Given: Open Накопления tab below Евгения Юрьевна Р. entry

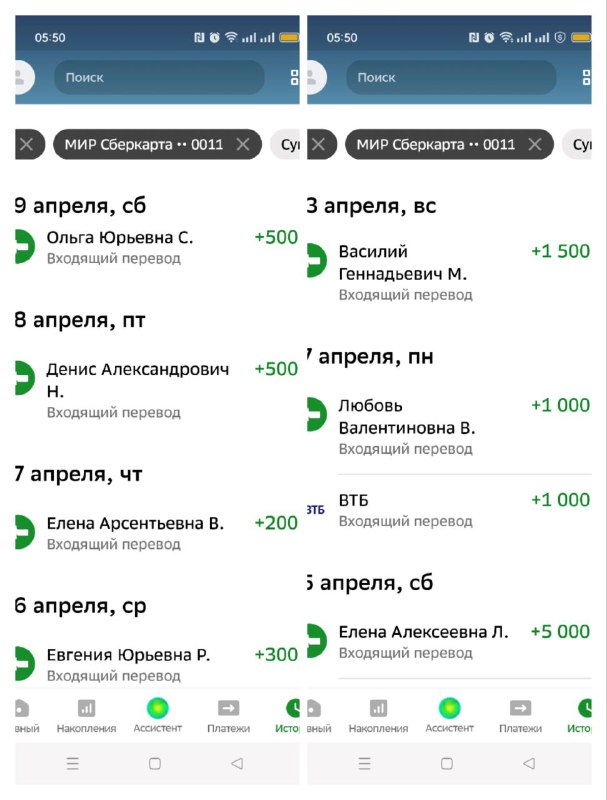Looking at the screenshot, I should [x=86, y=715].
